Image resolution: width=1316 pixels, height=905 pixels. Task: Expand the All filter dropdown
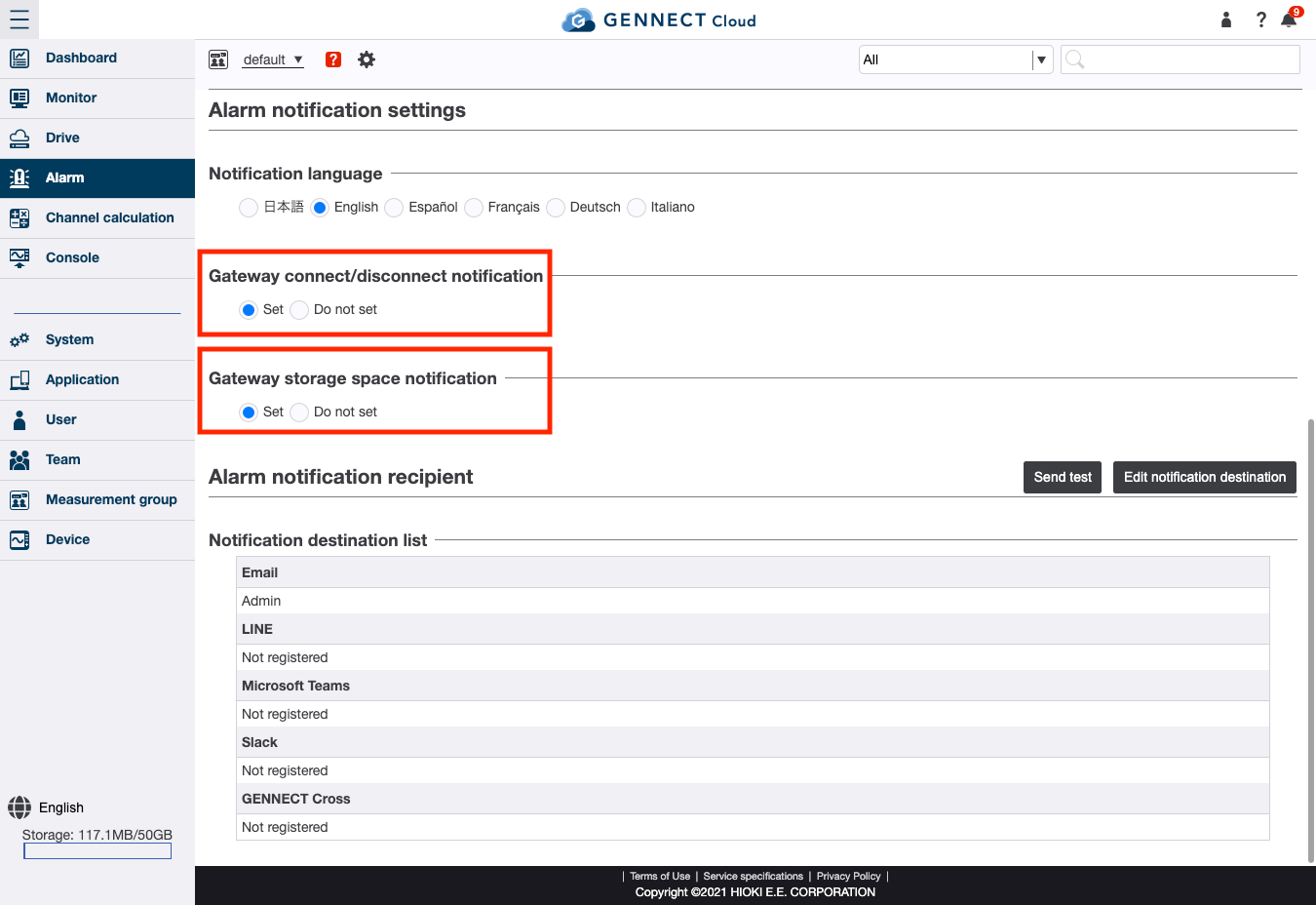coord(1041,59)
